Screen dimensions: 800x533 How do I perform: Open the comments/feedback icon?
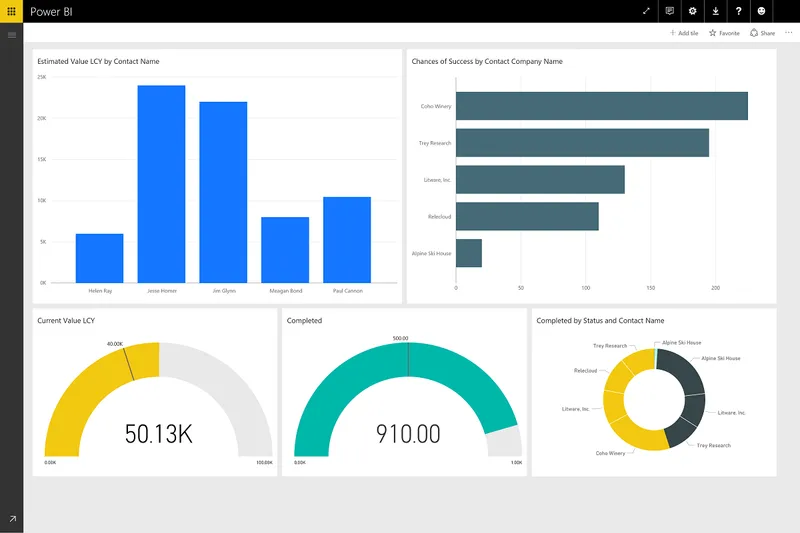(669, 11)
